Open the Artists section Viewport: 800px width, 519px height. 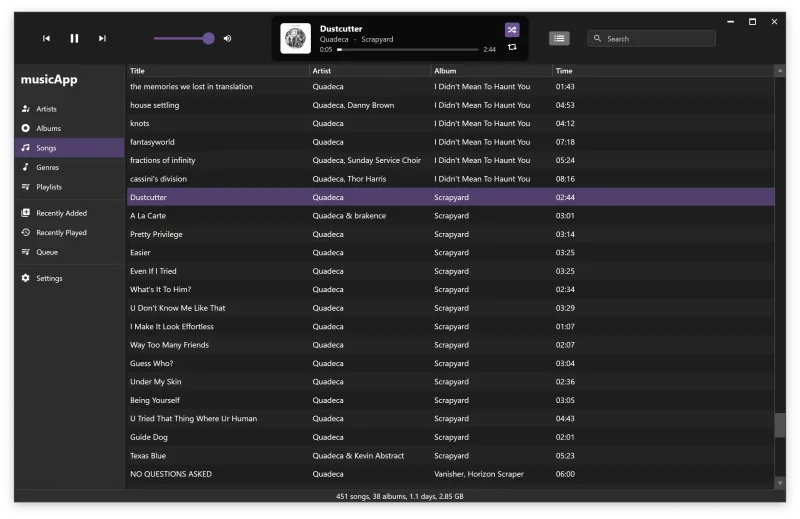tap(69, 109)
